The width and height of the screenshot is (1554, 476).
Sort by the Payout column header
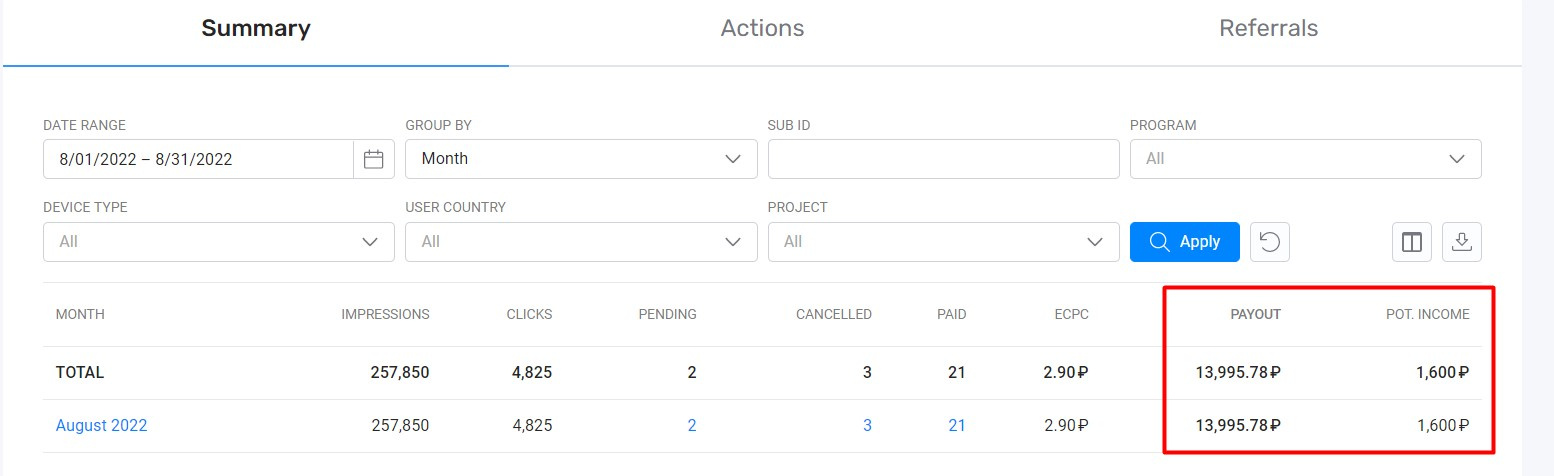[x=1255, y=314]
